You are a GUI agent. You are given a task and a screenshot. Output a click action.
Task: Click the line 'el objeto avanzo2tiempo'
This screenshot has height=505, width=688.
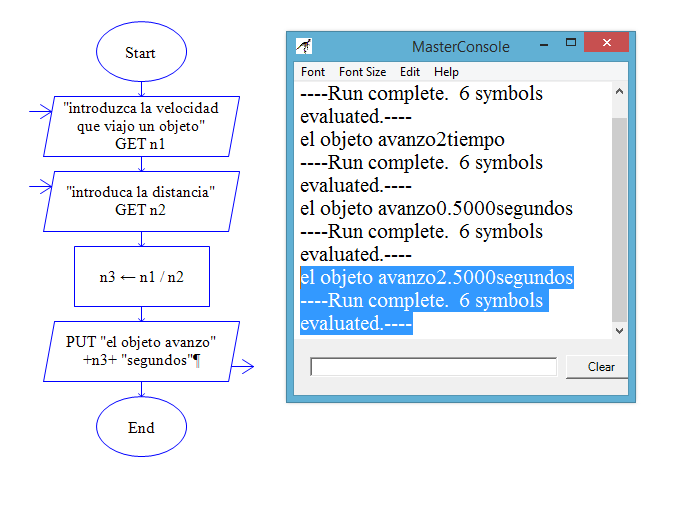(x=402, y=140)
